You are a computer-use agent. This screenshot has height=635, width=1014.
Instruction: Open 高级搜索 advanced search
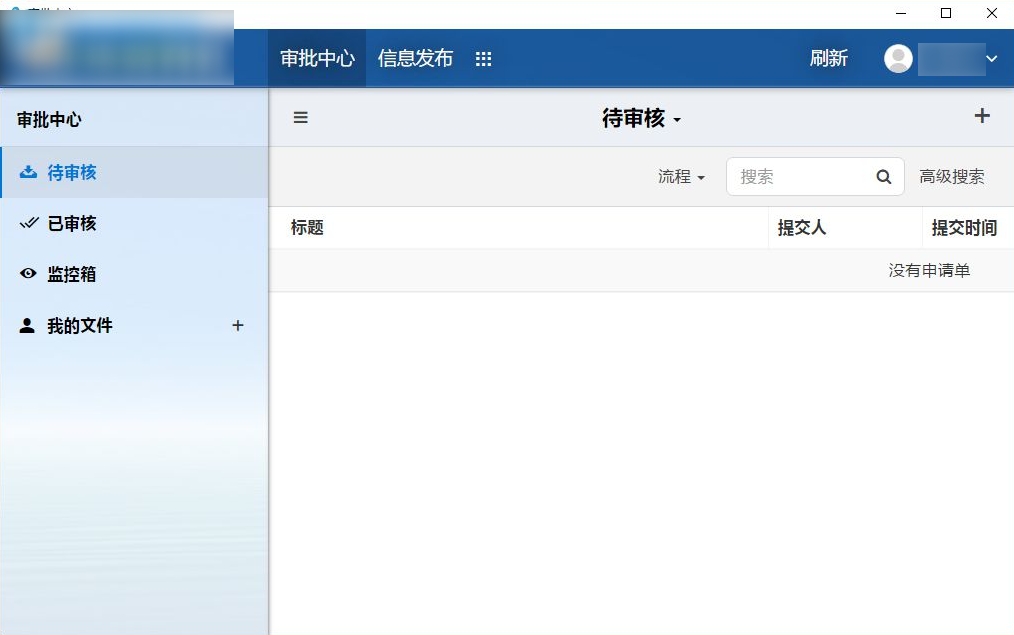pyautogui.click(x=951, y=177)
